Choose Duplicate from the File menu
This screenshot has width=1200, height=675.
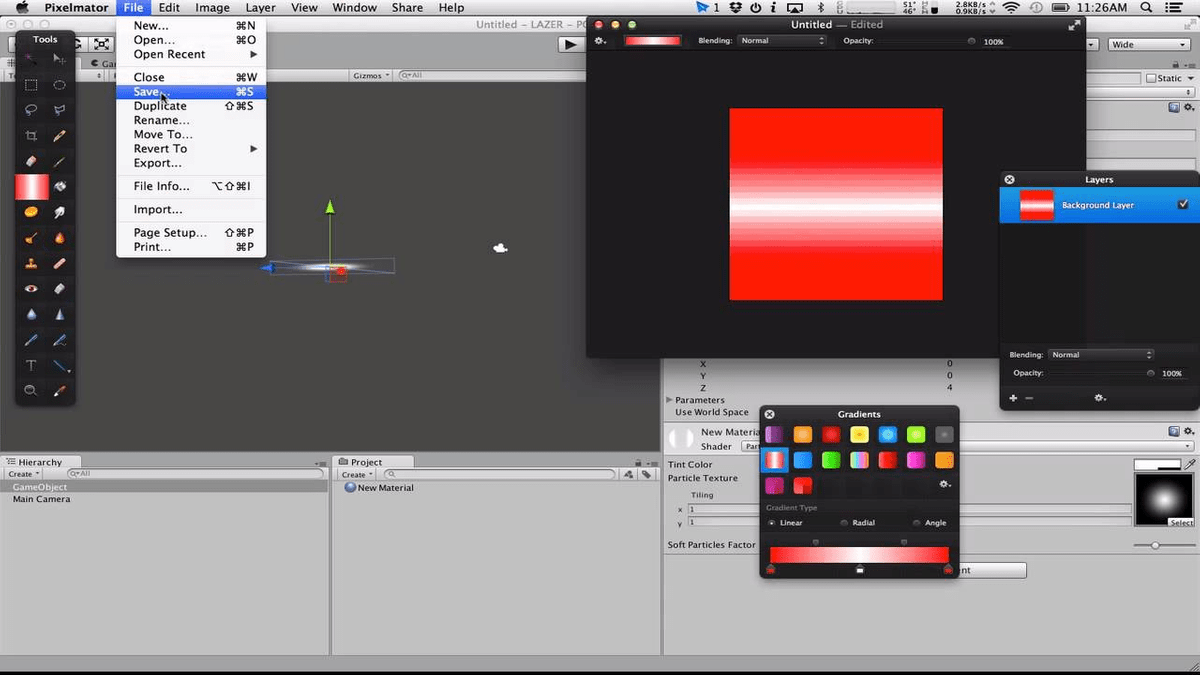pos(160,106)
